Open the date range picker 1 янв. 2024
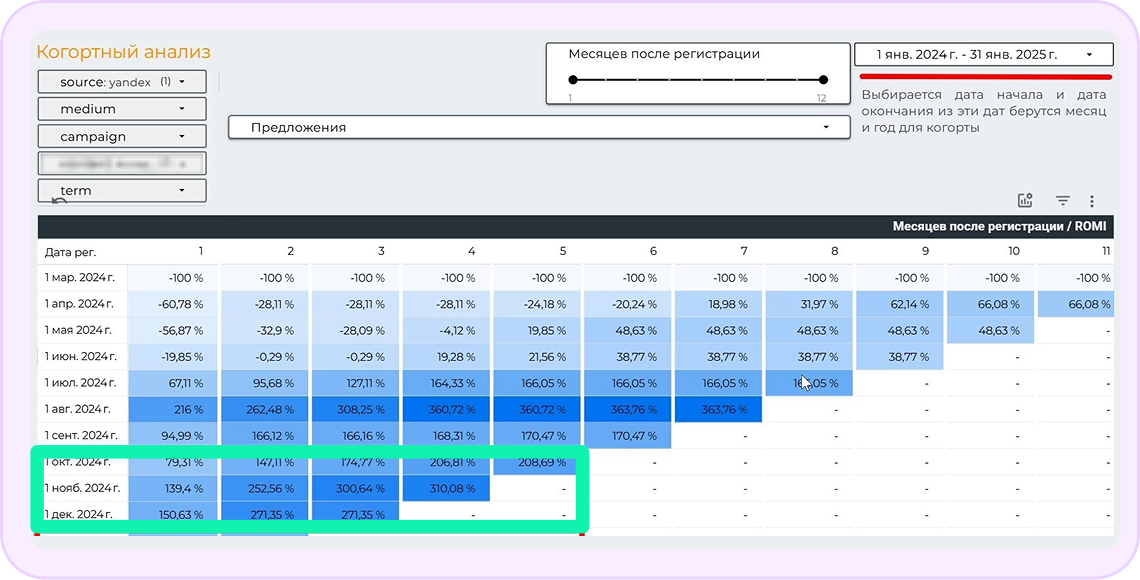1140x580 pixels. coord(983,55)
